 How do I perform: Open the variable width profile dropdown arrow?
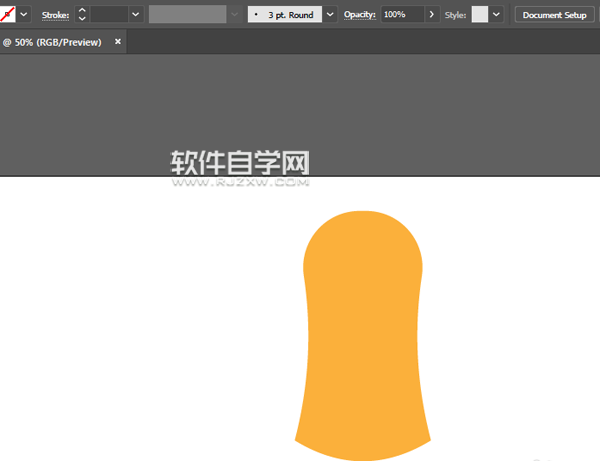(x=235, y=15)
